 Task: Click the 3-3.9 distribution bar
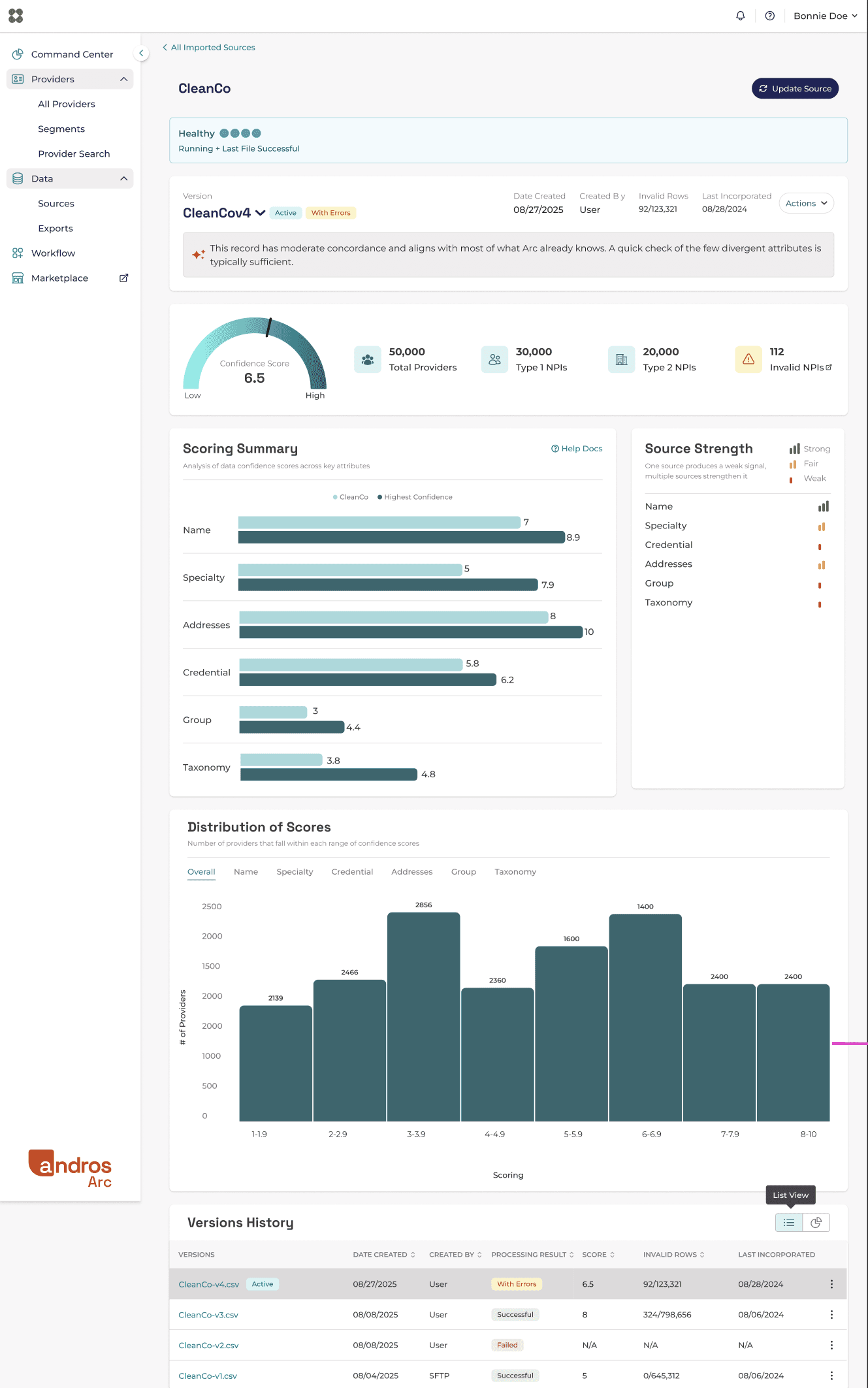(424, 1017)
